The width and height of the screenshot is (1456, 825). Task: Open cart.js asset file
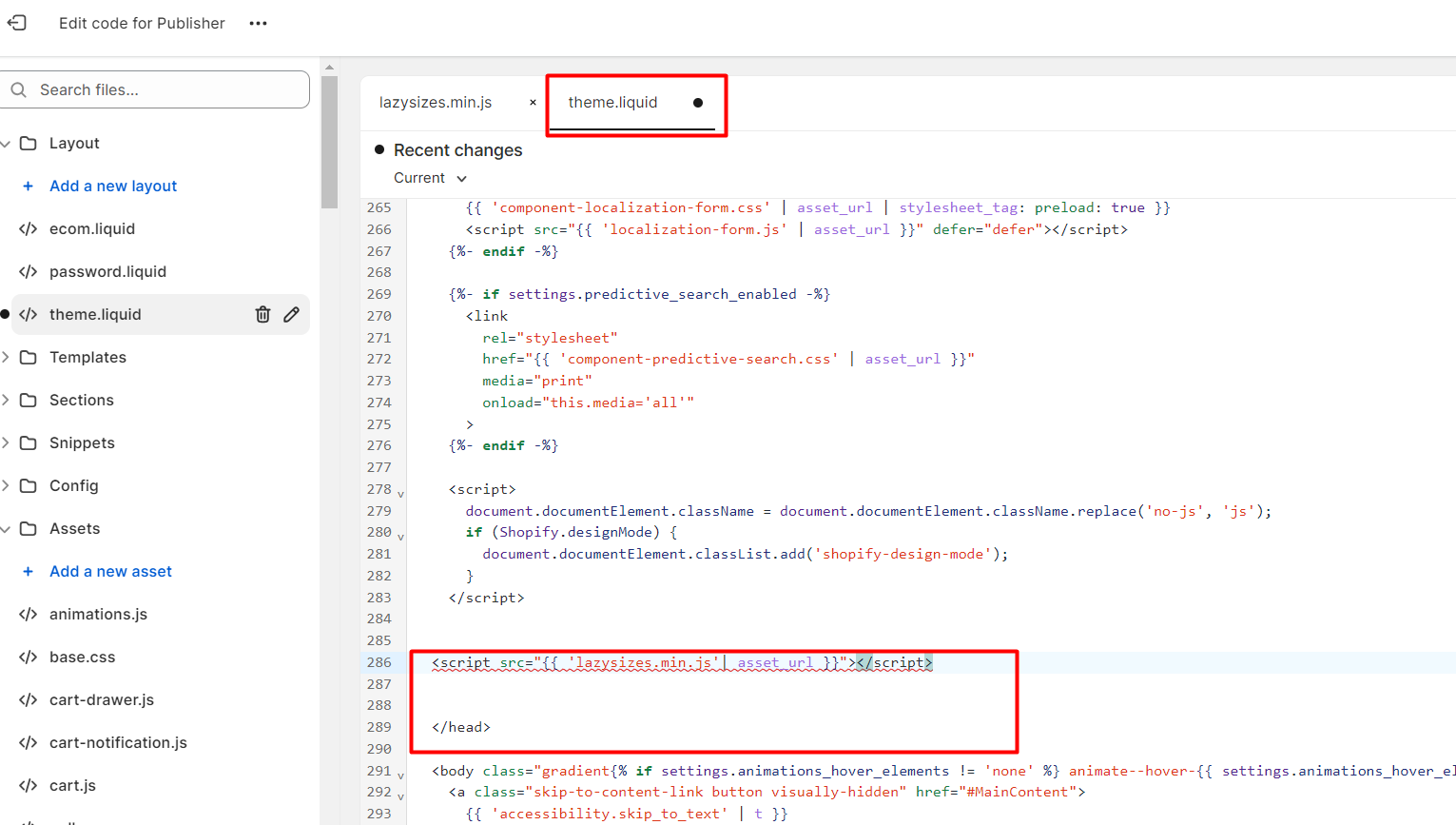72,785
